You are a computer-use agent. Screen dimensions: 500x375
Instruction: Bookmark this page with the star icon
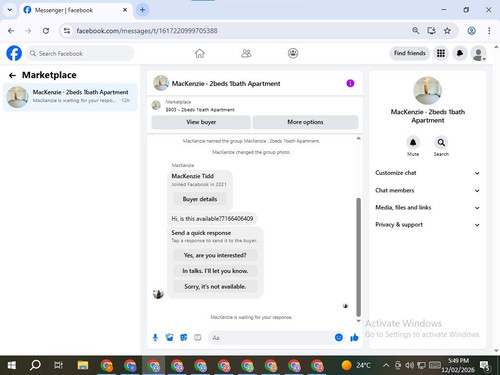[447, 31]
